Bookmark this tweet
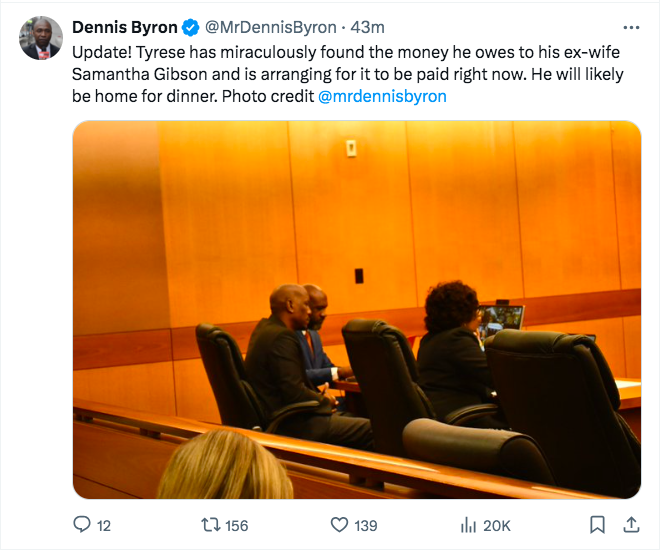This screenshot has height=550, width=660. (x=597, y=525)
